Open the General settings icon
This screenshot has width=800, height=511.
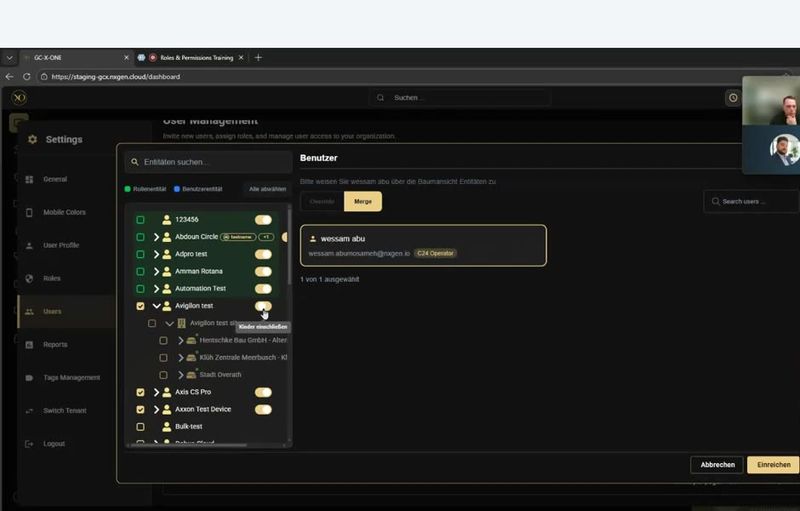coord(29,180)
